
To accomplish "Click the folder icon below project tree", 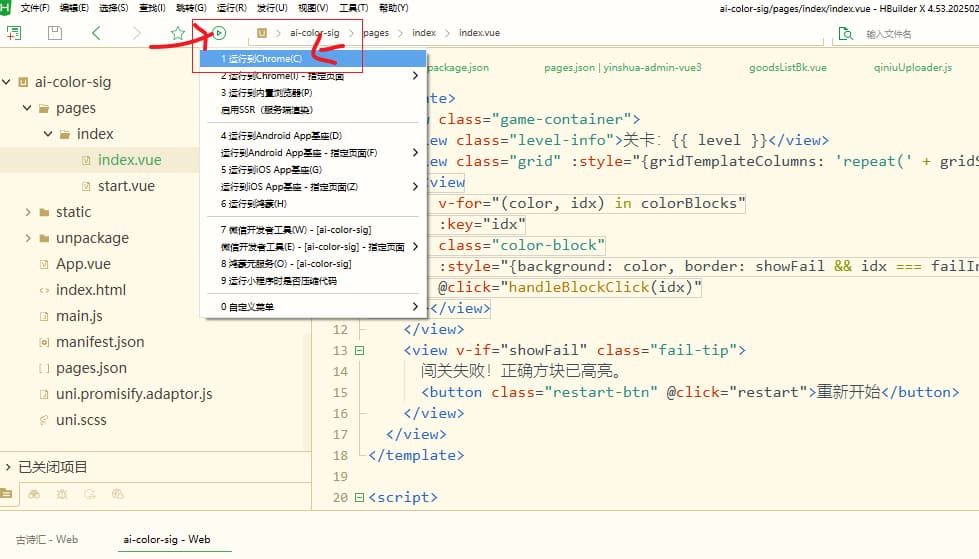I will click(7, 494).
